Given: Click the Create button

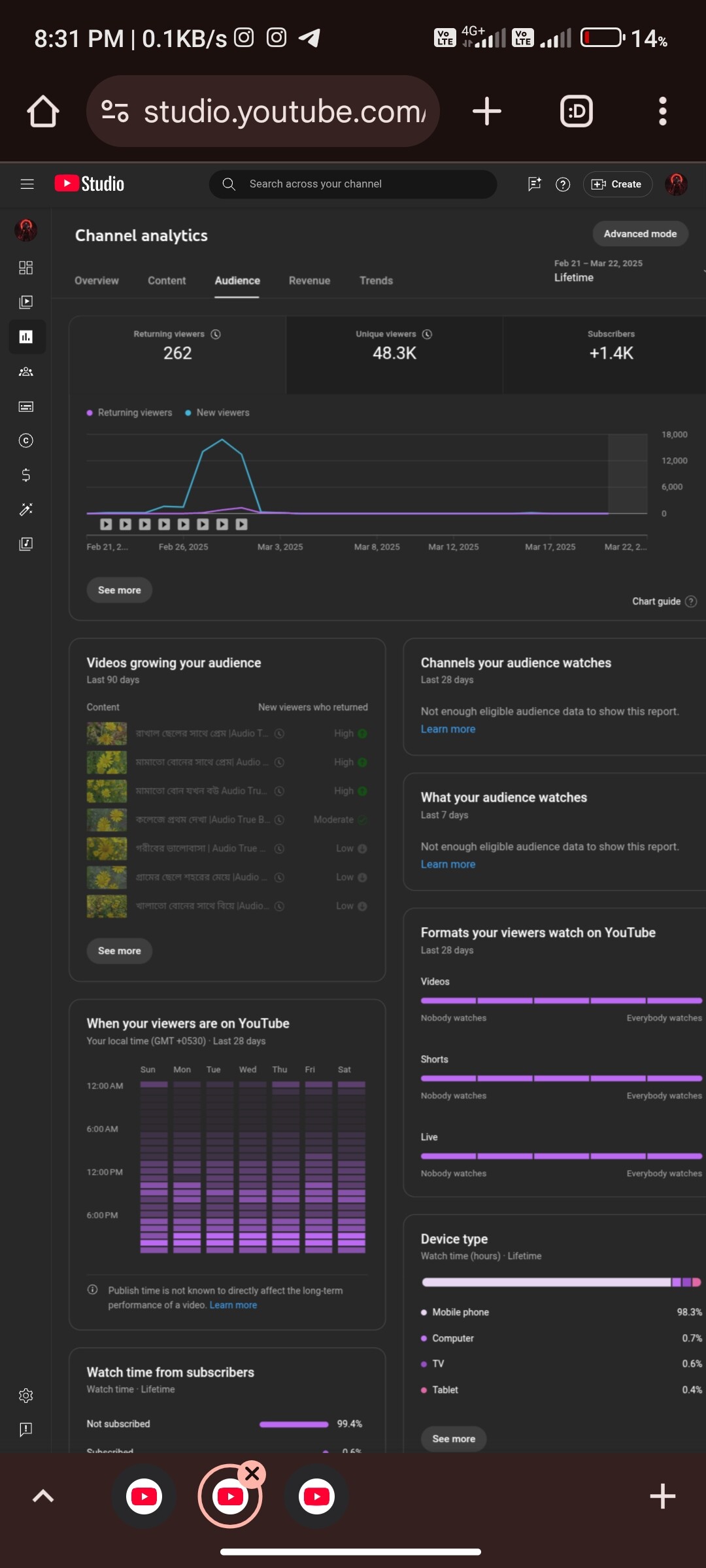Looking at the screenshot, I should (x=617, y=184).
